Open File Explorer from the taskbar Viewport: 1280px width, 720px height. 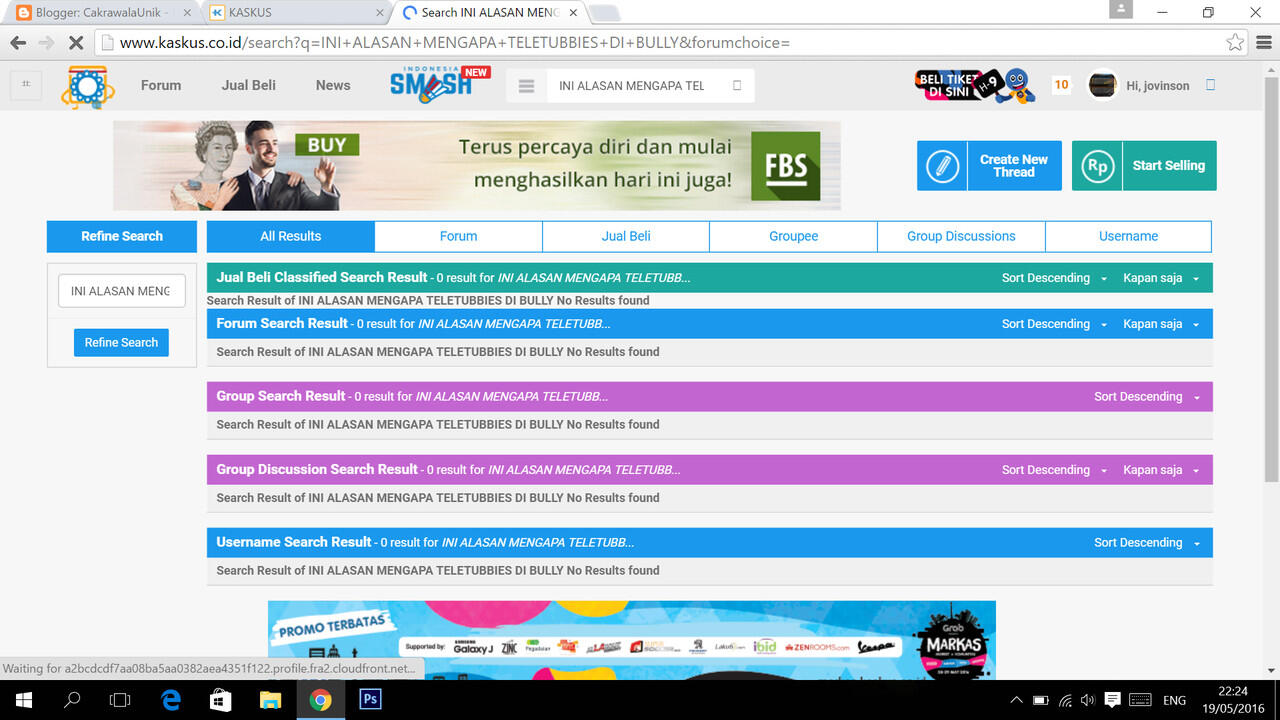(271, 700)
